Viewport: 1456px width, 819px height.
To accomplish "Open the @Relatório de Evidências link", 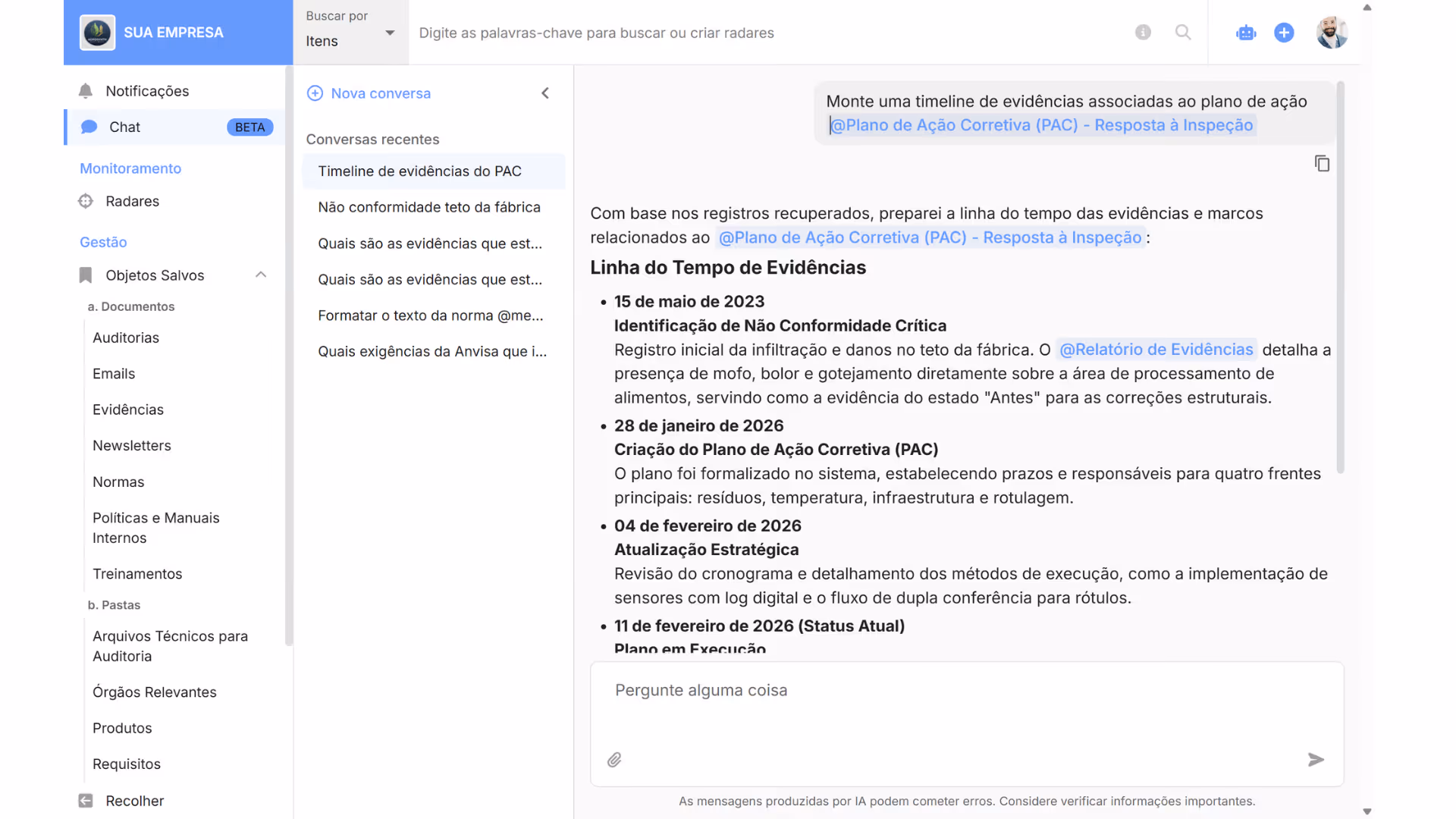I will pos(1156,350).
